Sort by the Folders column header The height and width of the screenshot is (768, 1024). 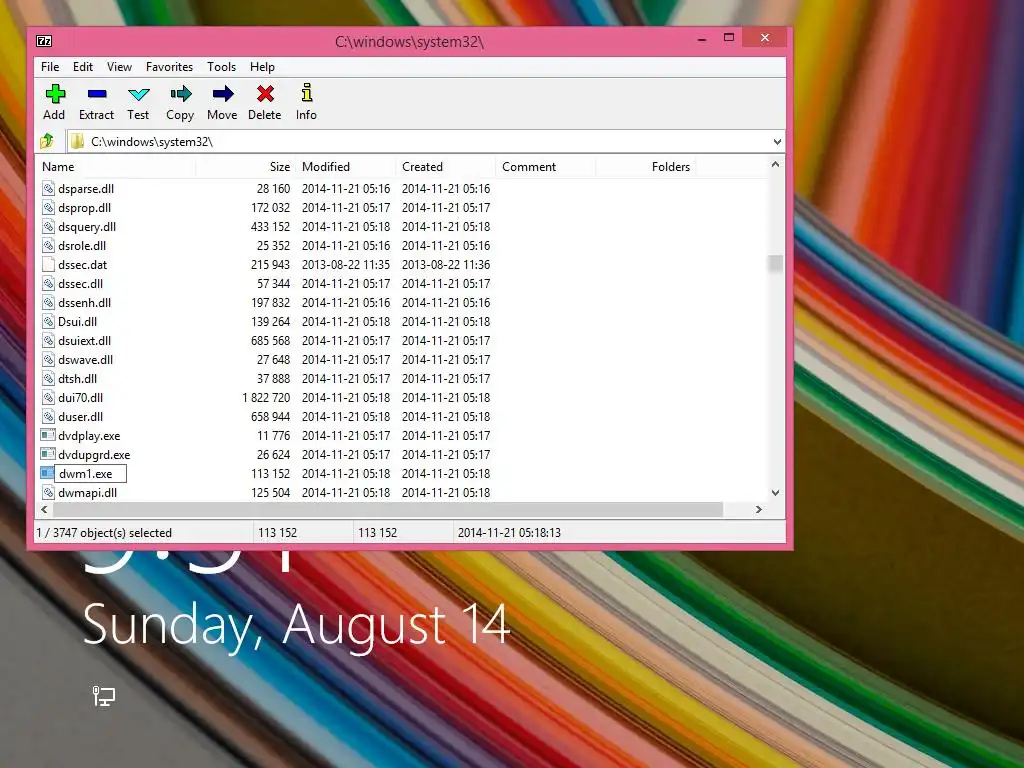(645, 167)
